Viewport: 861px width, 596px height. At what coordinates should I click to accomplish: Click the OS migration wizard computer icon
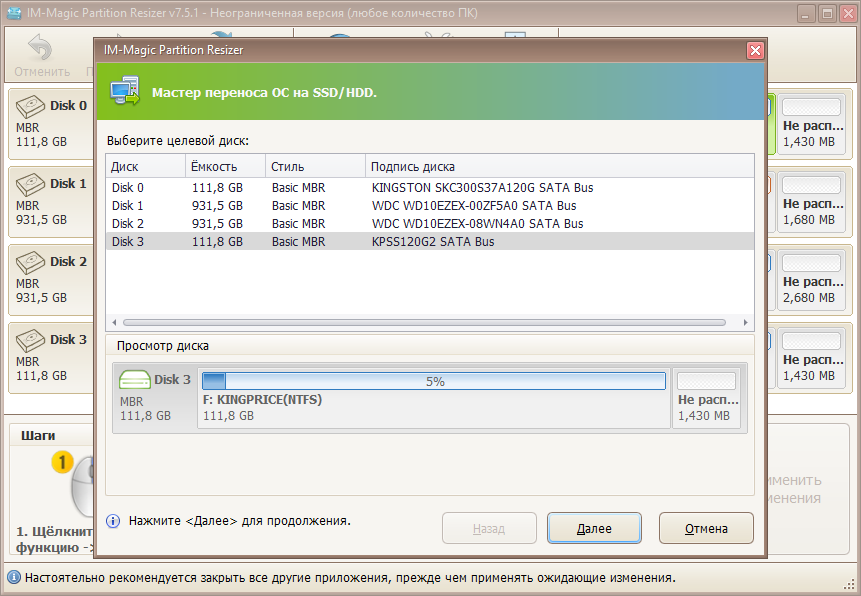125,91
